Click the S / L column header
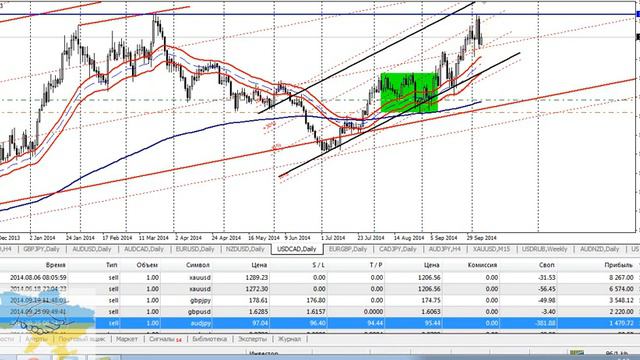 click(318, 265)
